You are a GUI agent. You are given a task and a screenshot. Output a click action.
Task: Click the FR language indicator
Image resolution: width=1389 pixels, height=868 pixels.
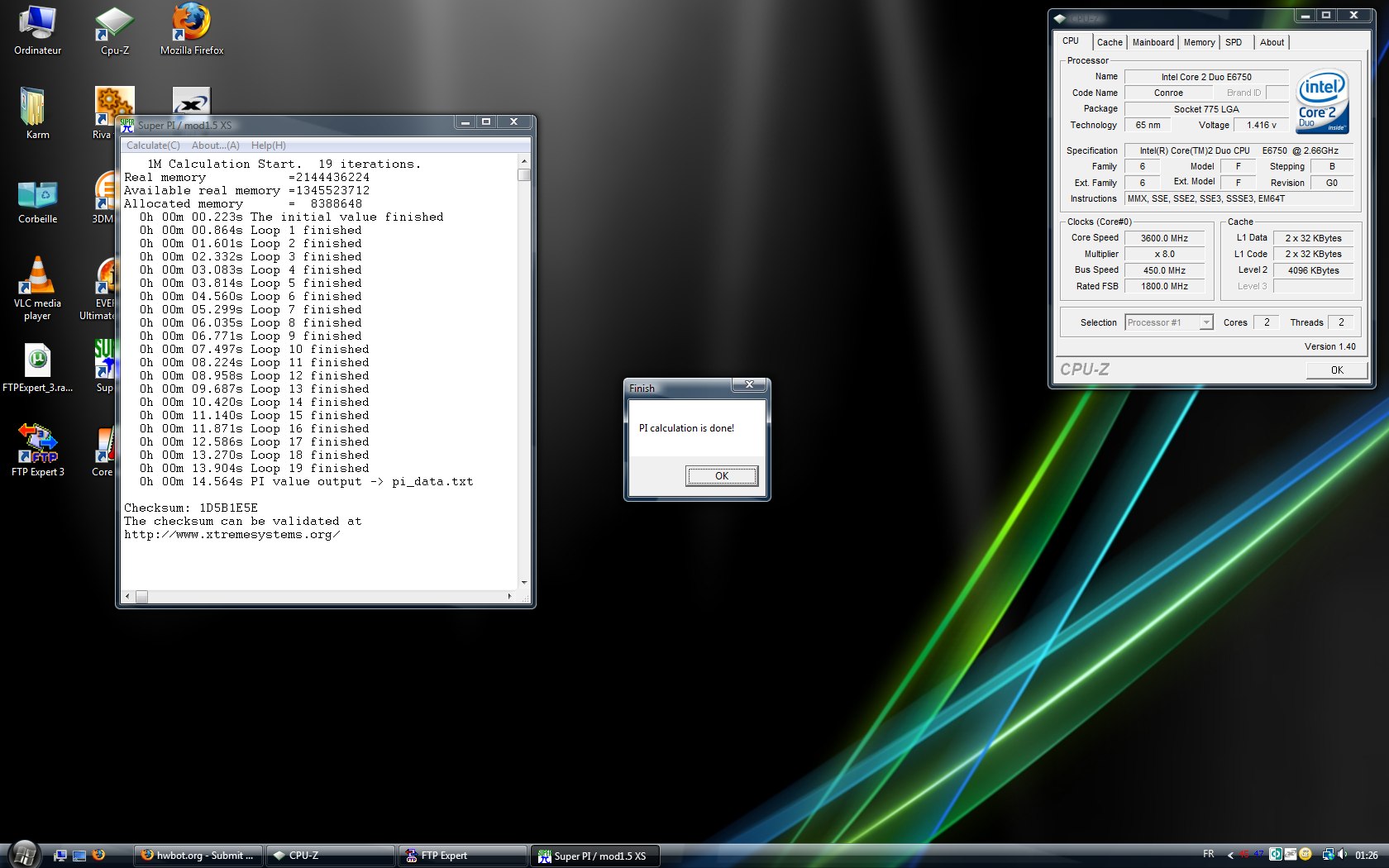click(1209, 855)
